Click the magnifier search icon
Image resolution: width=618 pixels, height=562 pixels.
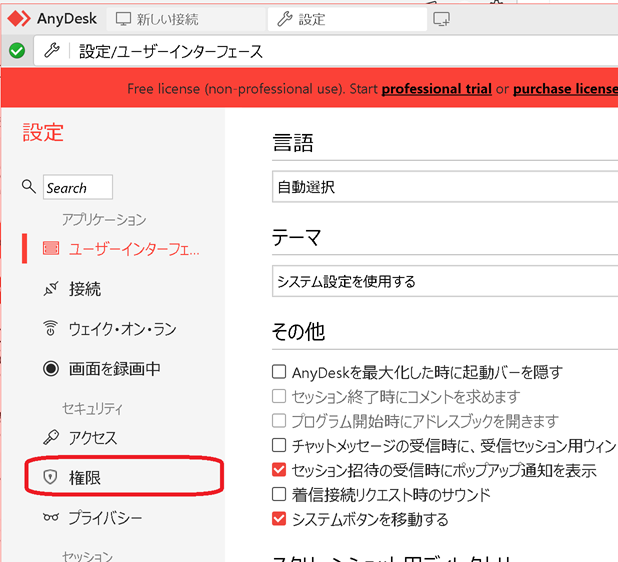click(x=28, y=186)
